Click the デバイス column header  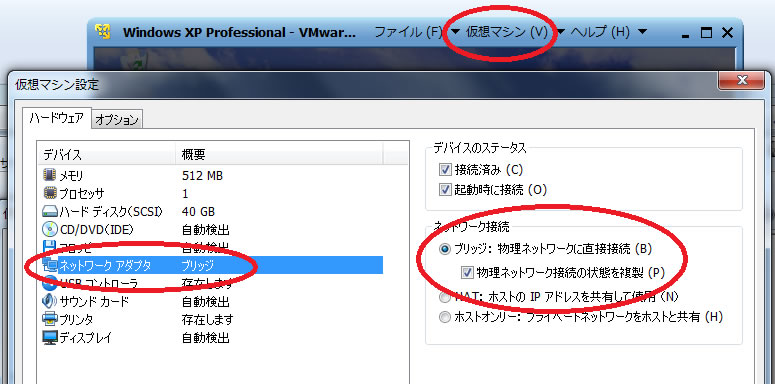106,155
